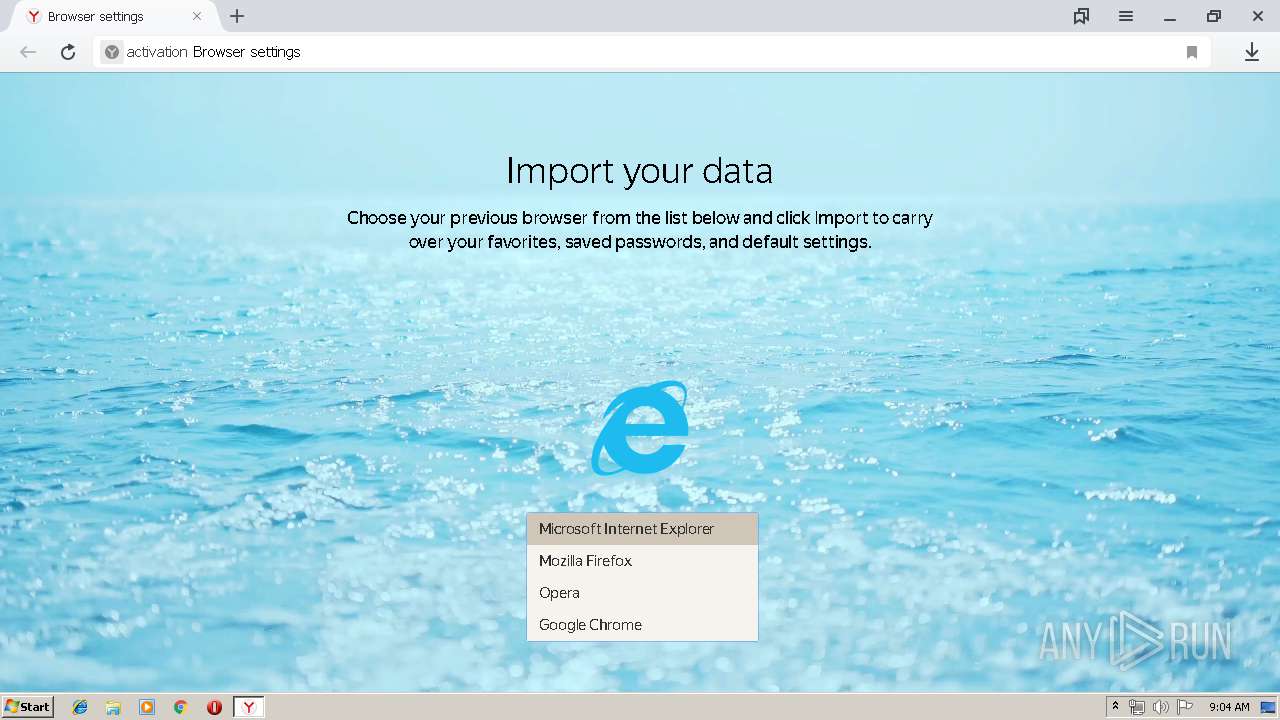Open the Yandex Browser hamburger menu
The image size is (1280, 720).
(1126, 16)
